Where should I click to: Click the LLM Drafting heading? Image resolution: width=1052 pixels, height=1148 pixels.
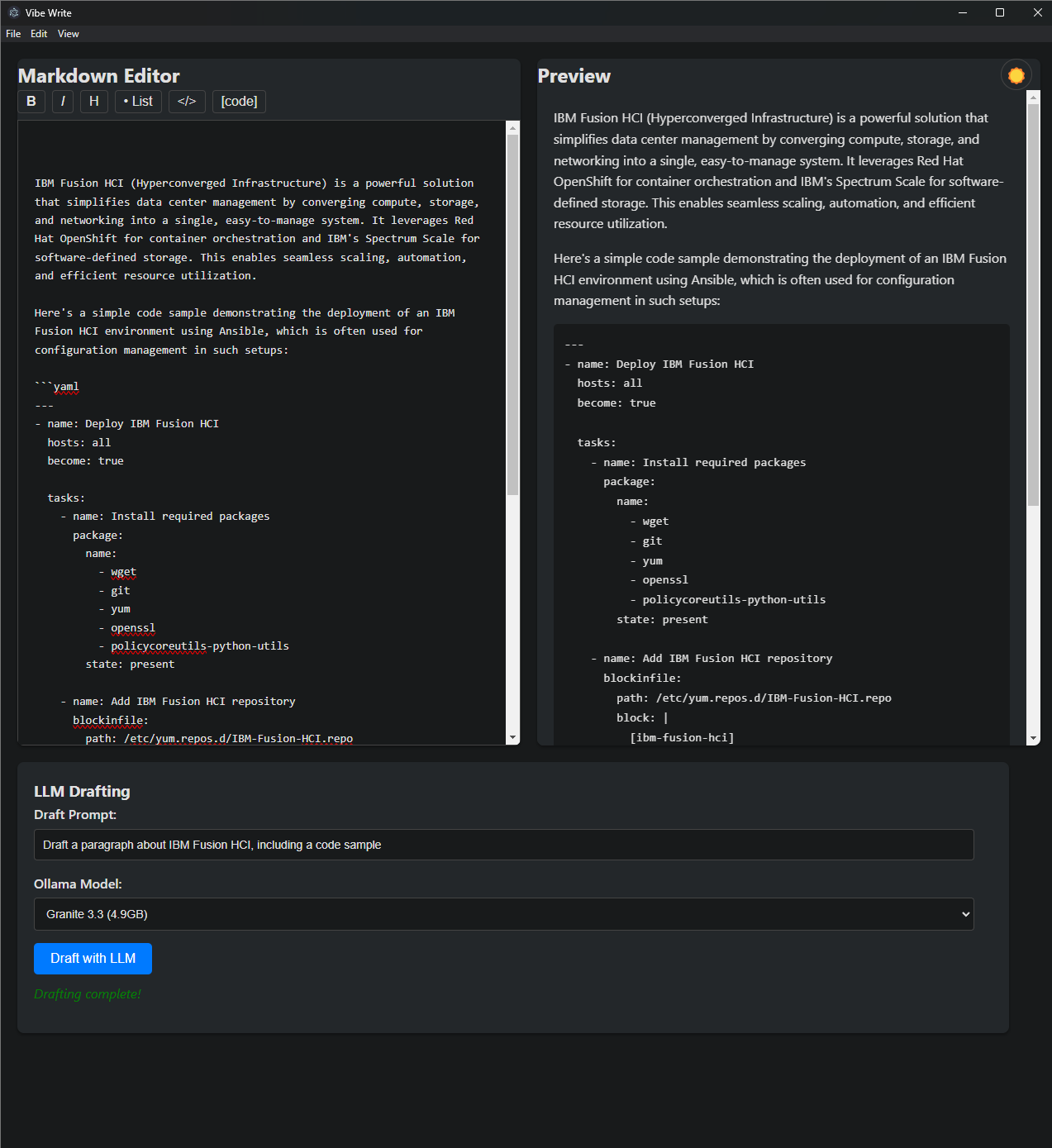(x=82, y=792)
